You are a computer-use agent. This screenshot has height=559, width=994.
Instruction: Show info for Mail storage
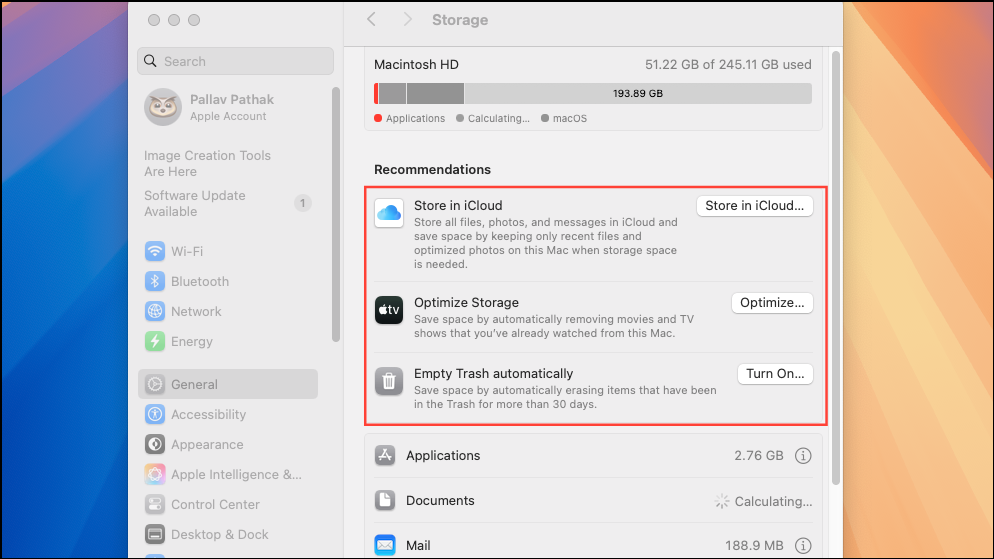[803, 546]
